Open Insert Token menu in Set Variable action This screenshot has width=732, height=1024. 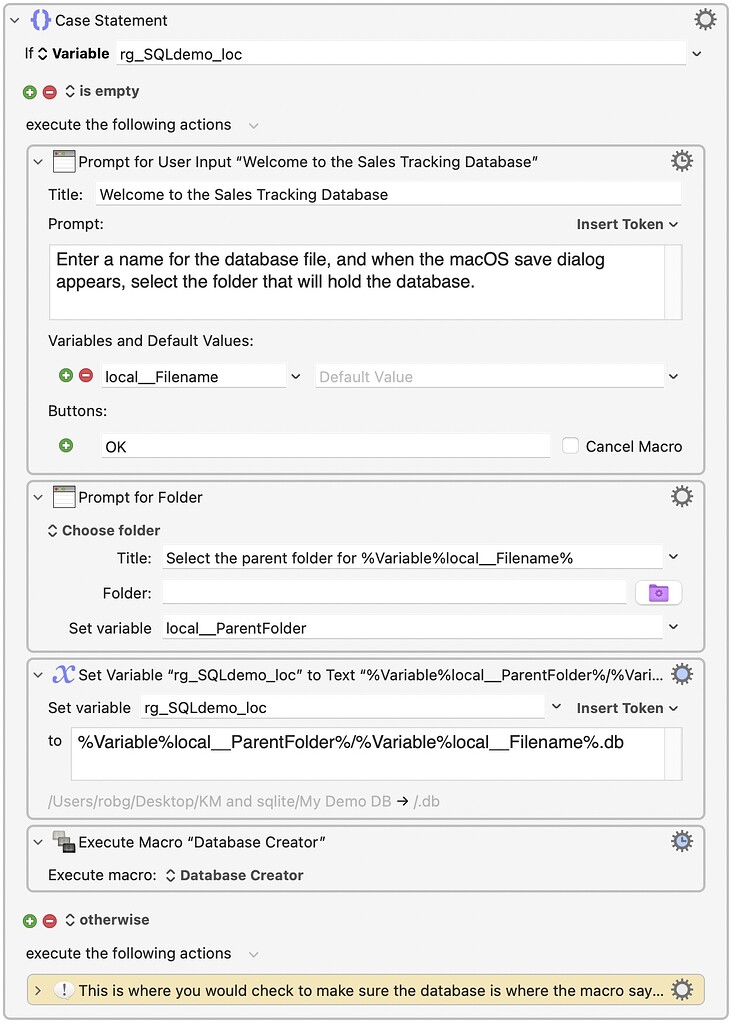627,708
